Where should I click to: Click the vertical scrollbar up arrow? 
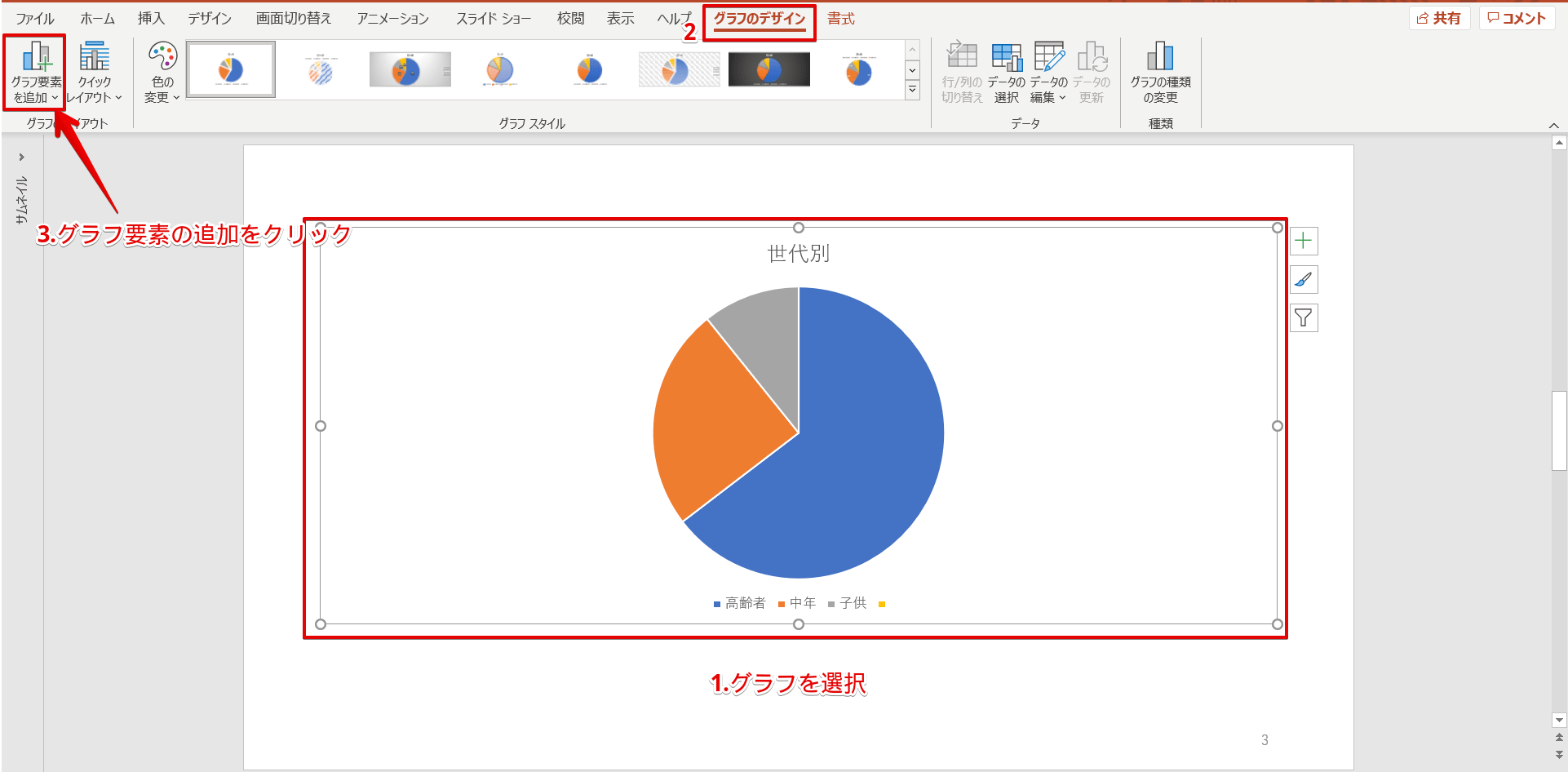pyautogui.click(x=1559, y=143)
